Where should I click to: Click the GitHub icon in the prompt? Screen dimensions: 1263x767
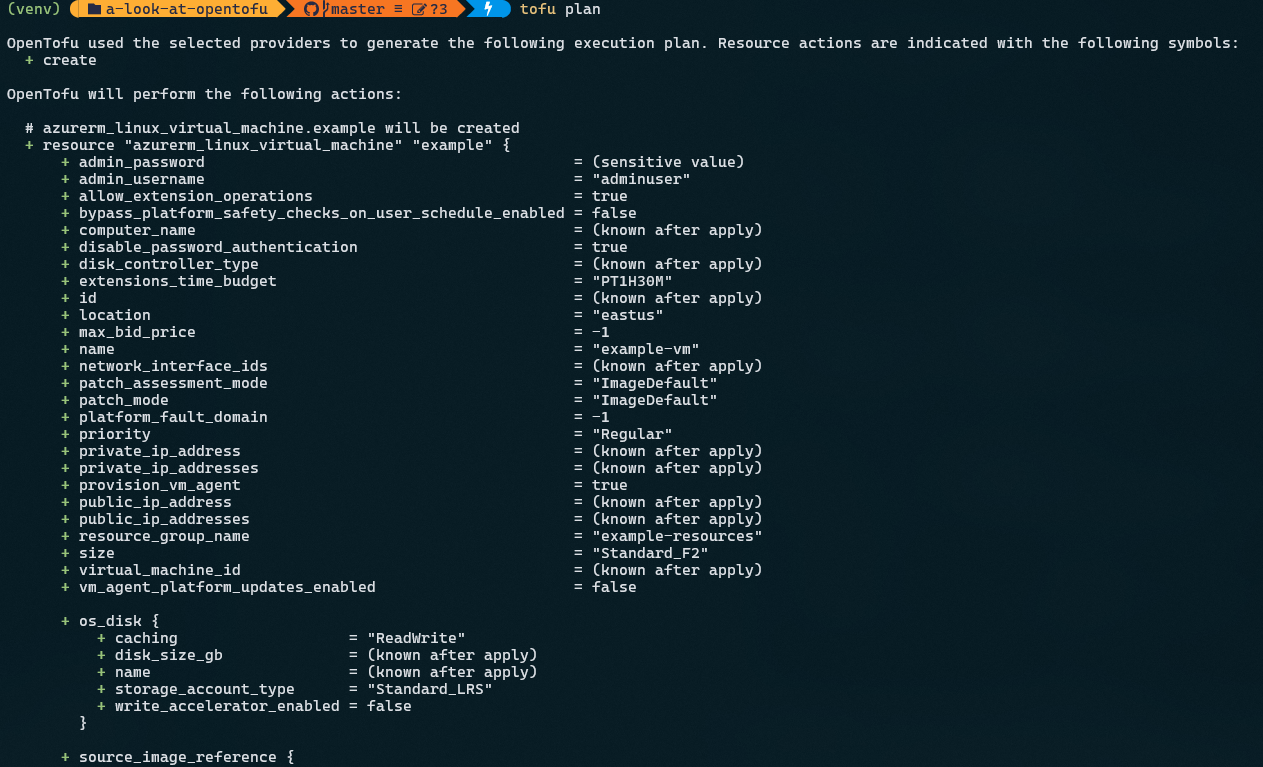pyautogui.click(x=312, y=9)
